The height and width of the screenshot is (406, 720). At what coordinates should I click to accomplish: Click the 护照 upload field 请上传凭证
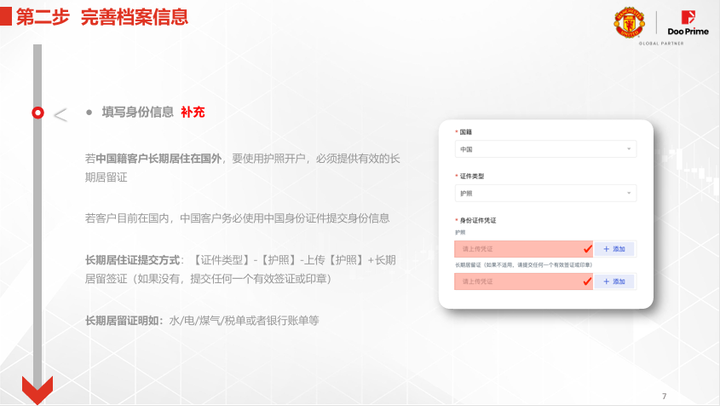(523, 249)
